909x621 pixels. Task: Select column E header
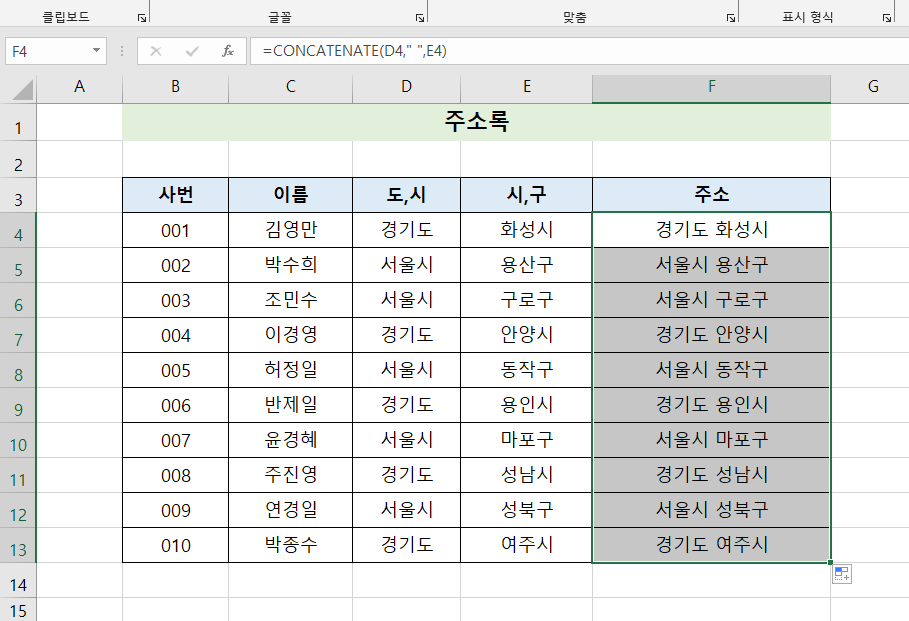pos(526,87)
